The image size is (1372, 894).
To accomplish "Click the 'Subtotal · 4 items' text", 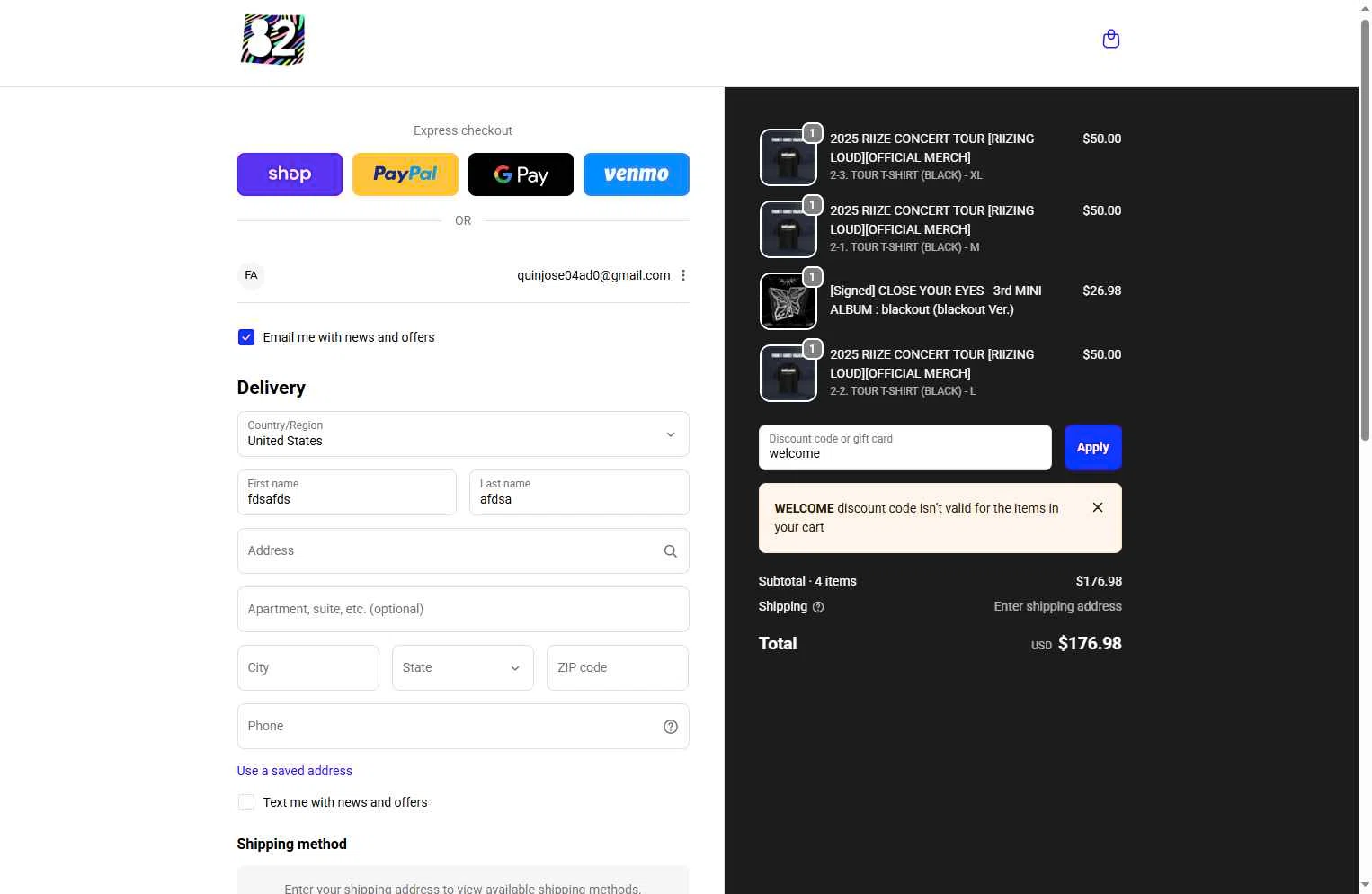I will (x=807, y=581).
